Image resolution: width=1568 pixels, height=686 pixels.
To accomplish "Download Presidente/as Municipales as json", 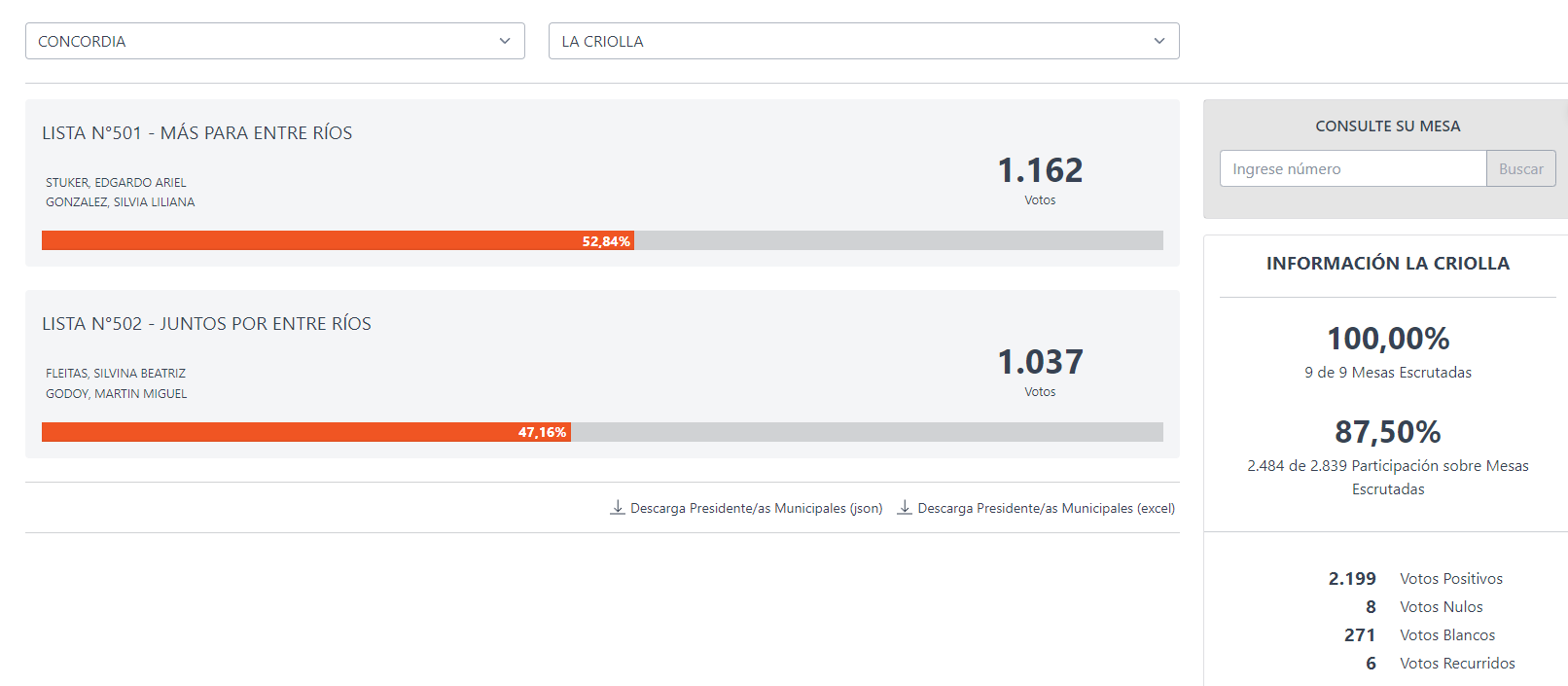I will pos(756,508).
